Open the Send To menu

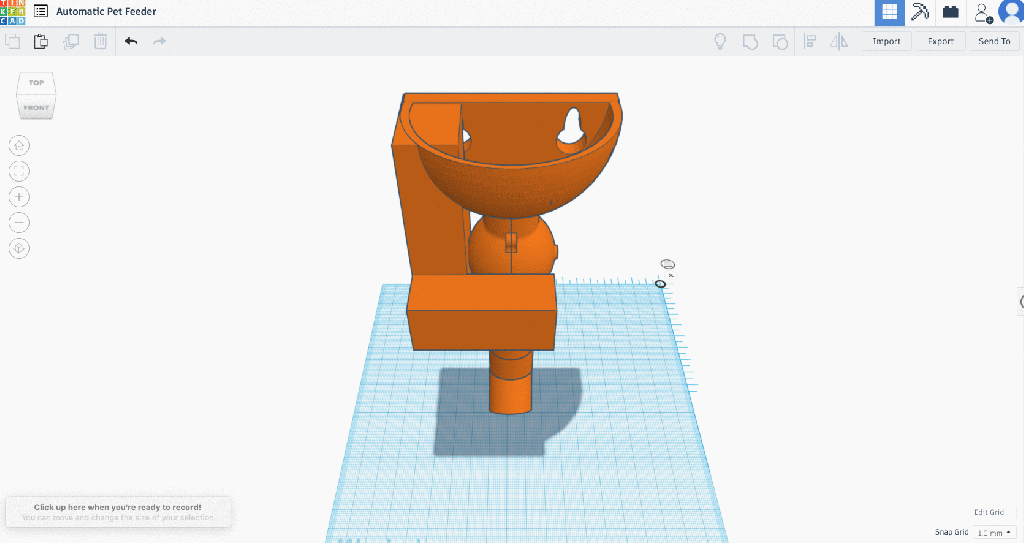pos(994,41)
